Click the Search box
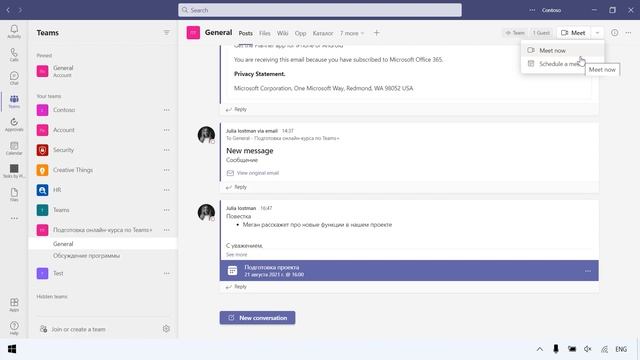 point(320,10)
